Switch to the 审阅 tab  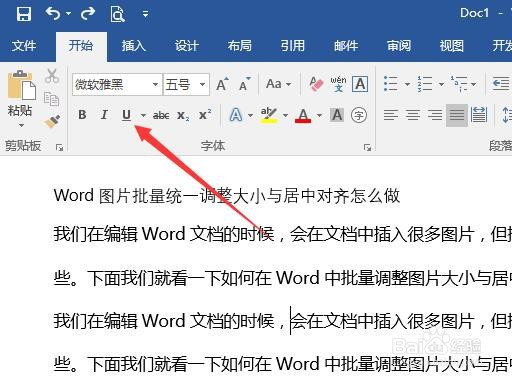point(399,46)
